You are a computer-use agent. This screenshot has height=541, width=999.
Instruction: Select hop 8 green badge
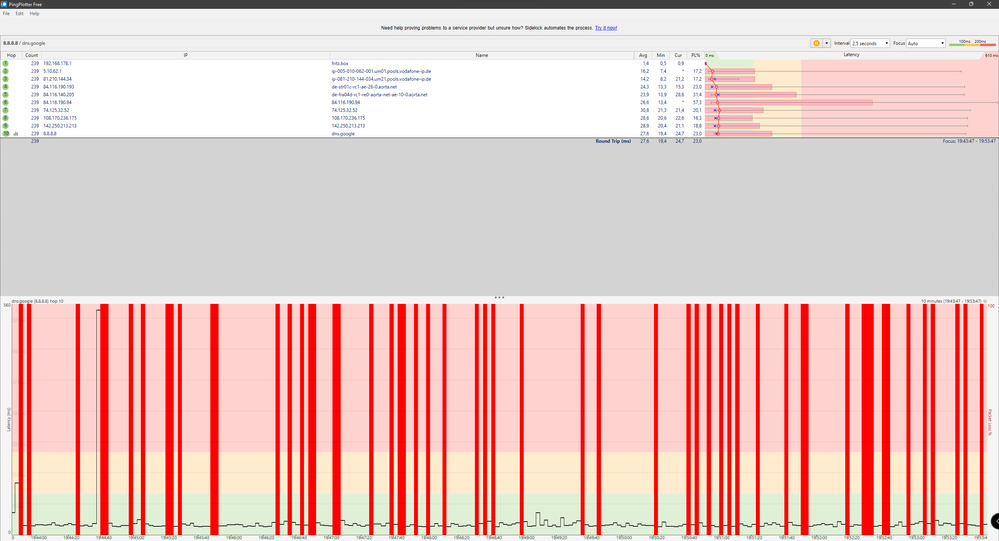6,118
